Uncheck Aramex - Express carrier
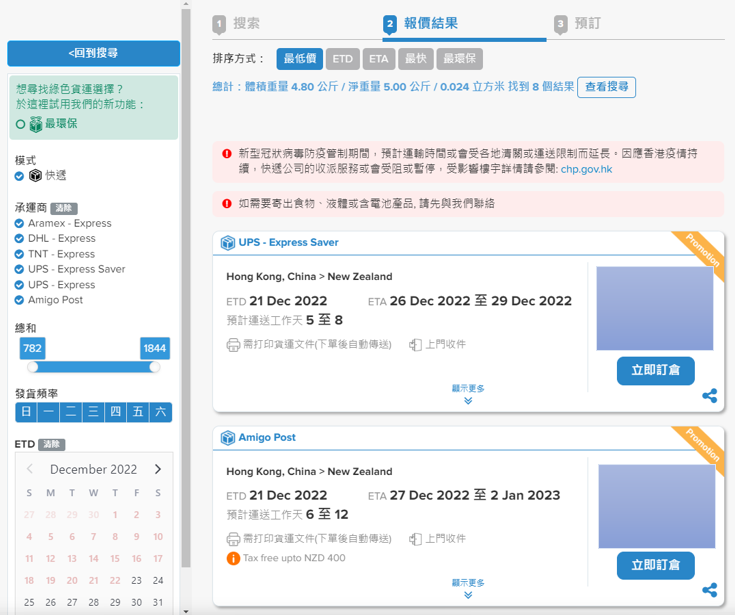 [19, 223]
